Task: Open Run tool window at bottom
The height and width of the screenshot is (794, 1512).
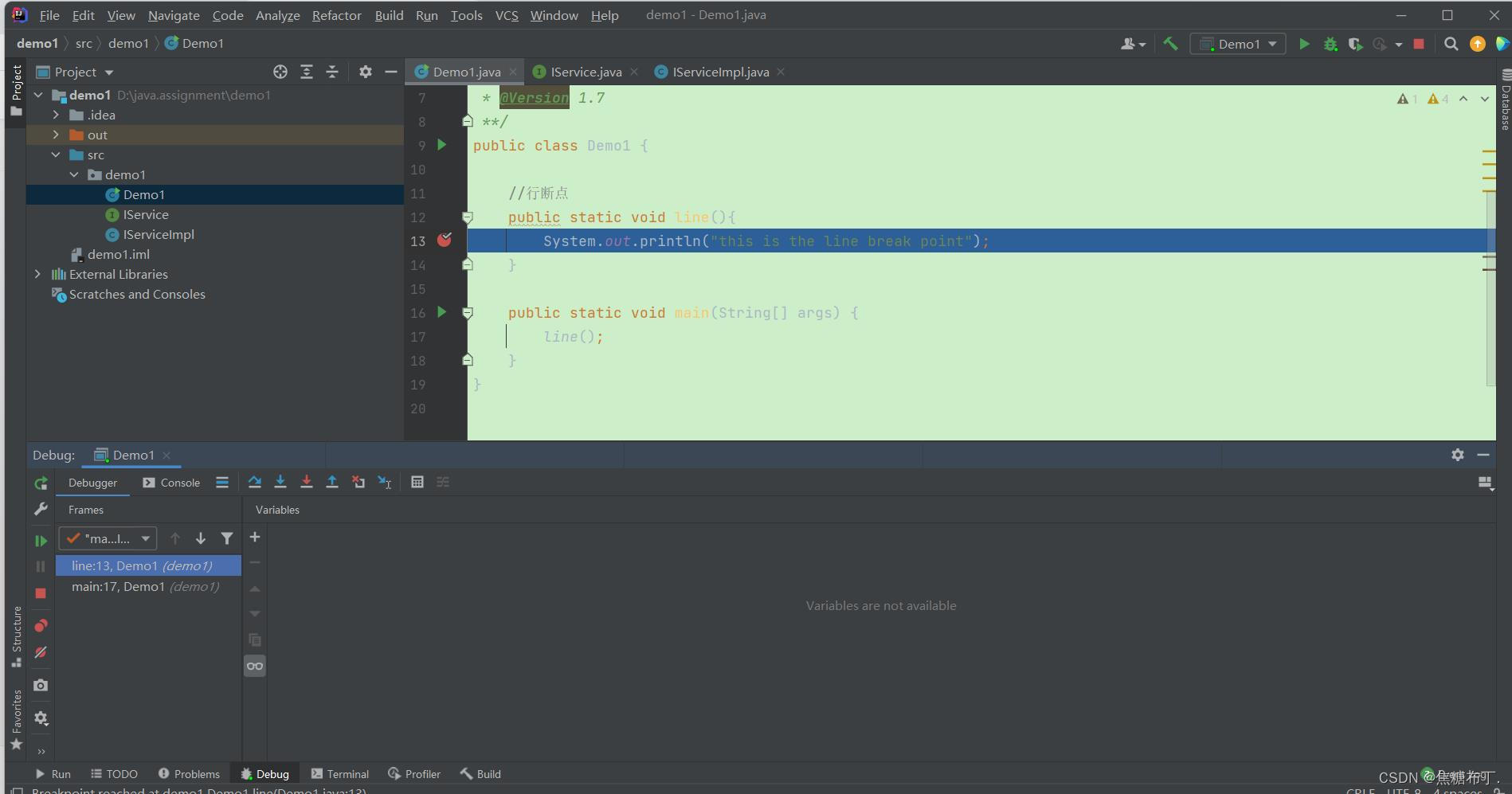Action: coord(53,774)
